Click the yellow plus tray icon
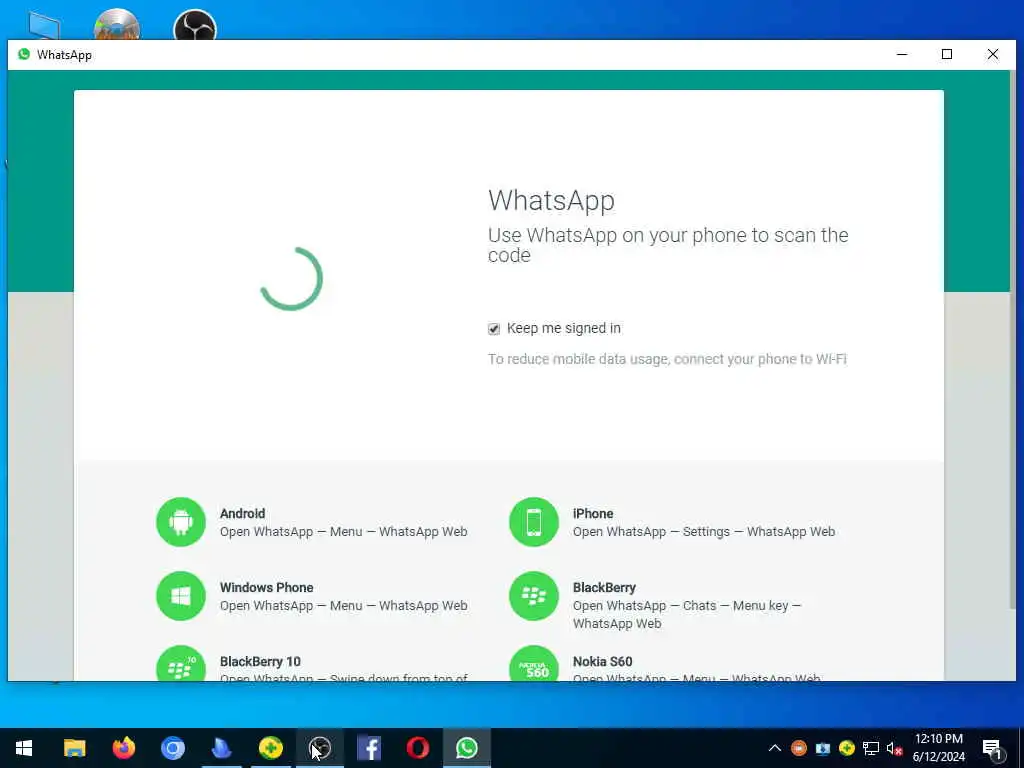Viewport: 1024px width, 768px height. pos(847,748)
